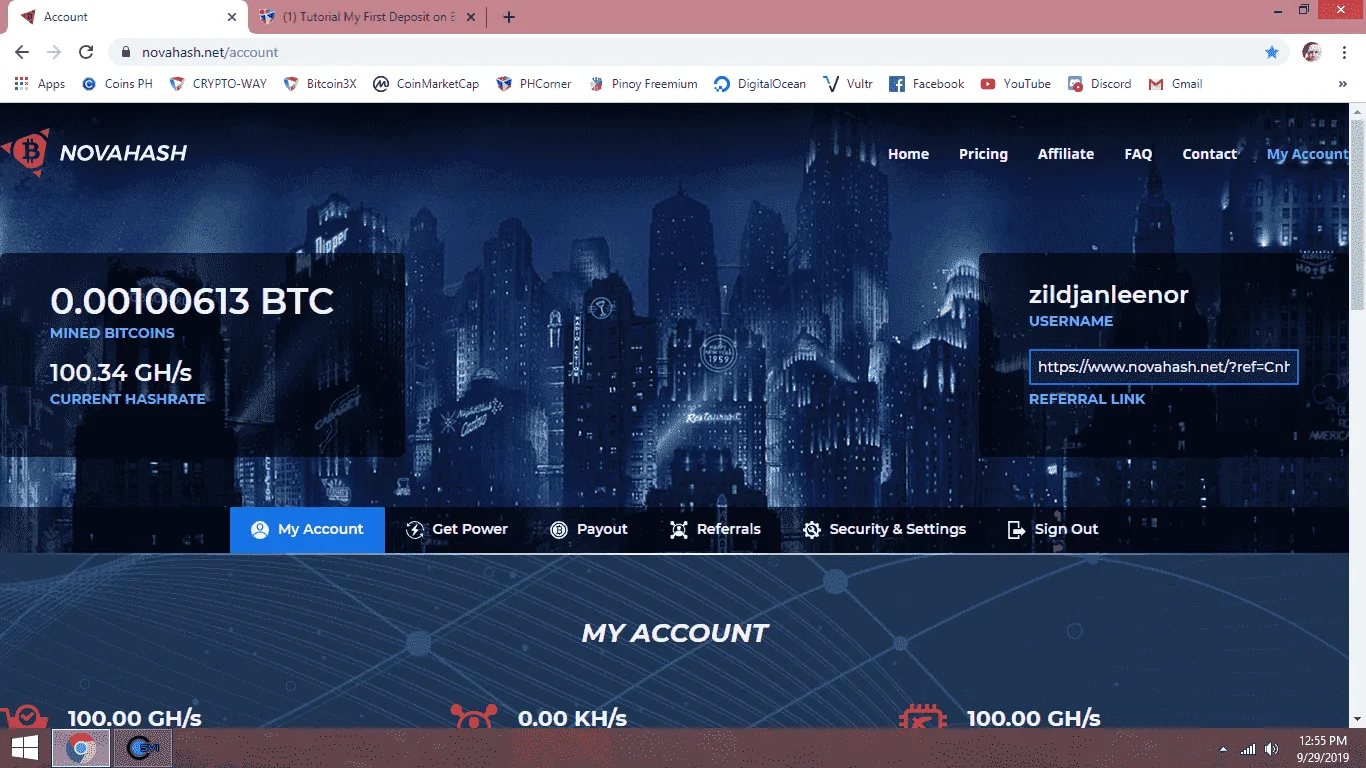Click My Account in top navigation
Image resolution: width=1366 pixels, height=768 pixels.
[x=1307, y=154]
